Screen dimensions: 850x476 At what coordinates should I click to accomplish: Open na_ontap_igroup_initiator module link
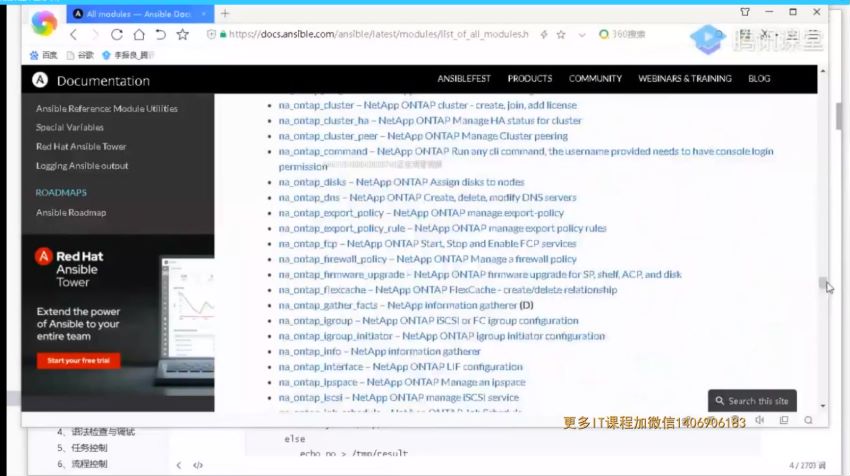pos(441,336)
